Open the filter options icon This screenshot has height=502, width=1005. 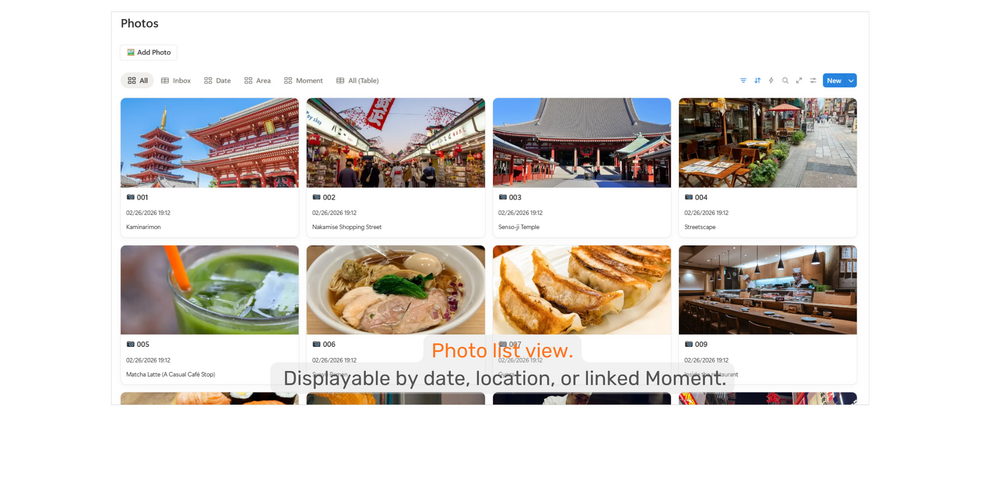(x=743, y=81)
